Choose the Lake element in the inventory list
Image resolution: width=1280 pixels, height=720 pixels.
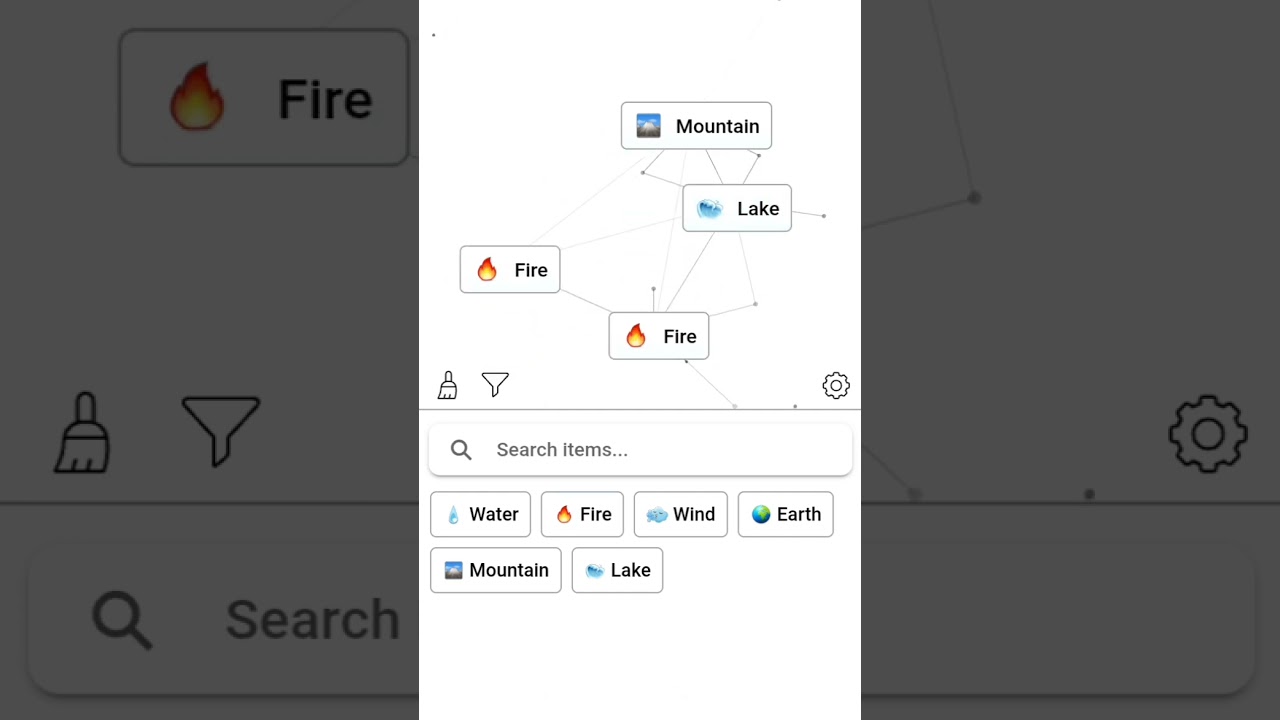pos(617,570)
